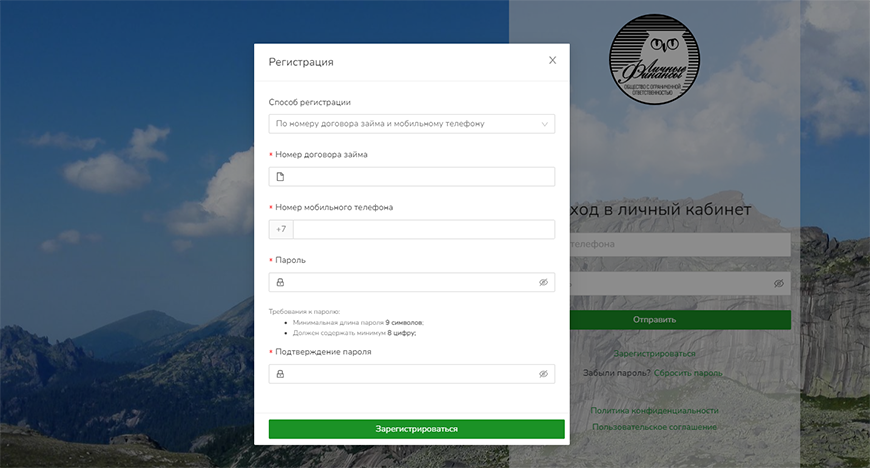Click into the Подтверждение пароля input field
This screenshot has height=468, width=870.
coord(410,374)
